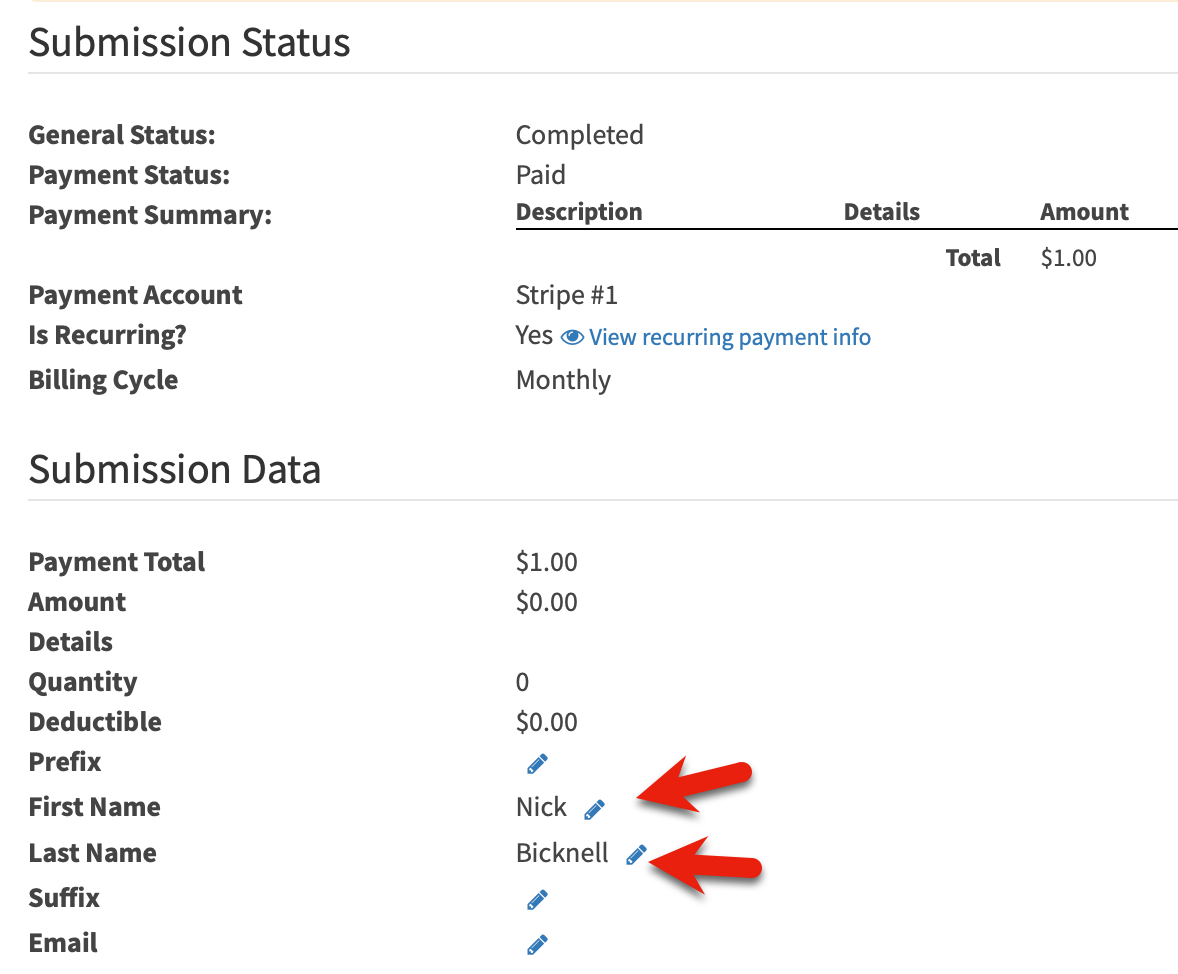Edit the Prefix field with pencil icon
This screenshot has height=974, width=1178.
(x=537, y=765)
